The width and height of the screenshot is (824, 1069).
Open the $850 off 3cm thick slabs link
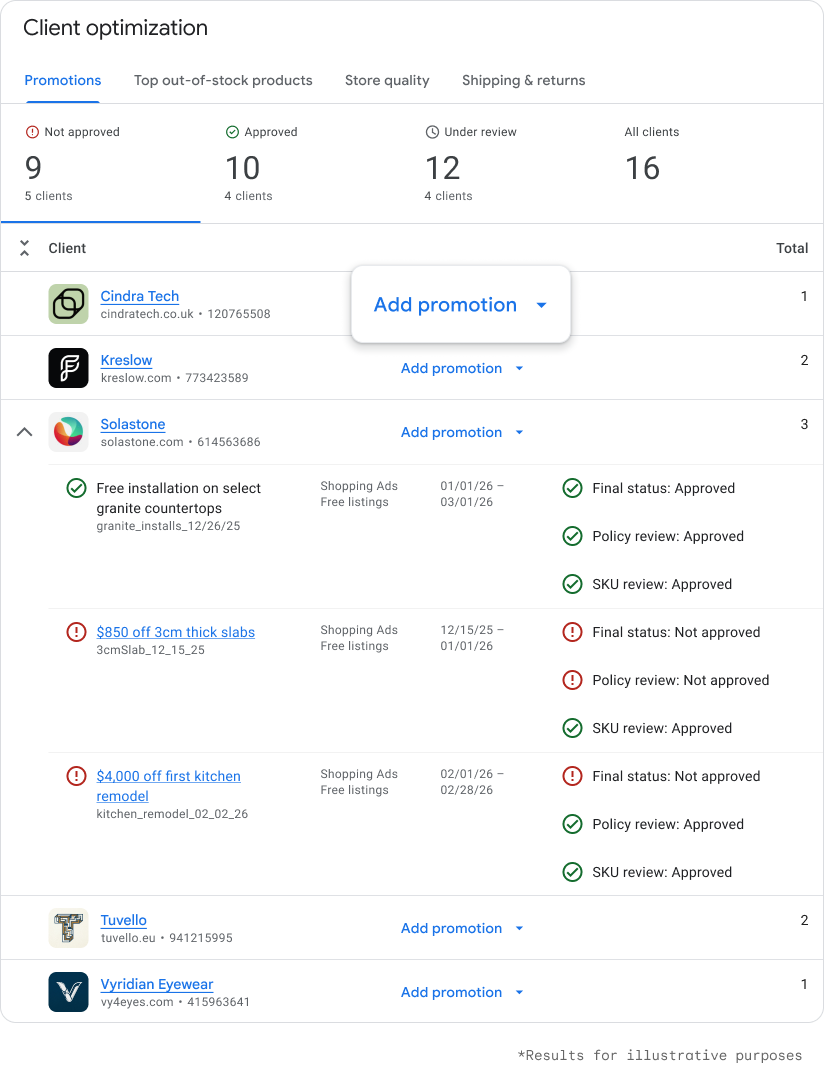click(x=175, y=632)
